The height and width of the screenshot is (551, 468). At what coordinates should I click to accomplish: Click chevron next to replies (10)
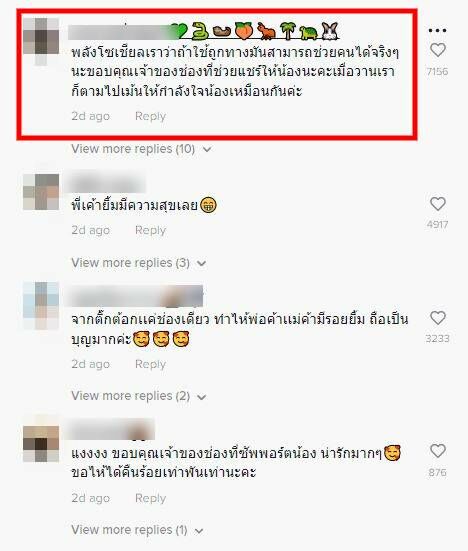207,149
